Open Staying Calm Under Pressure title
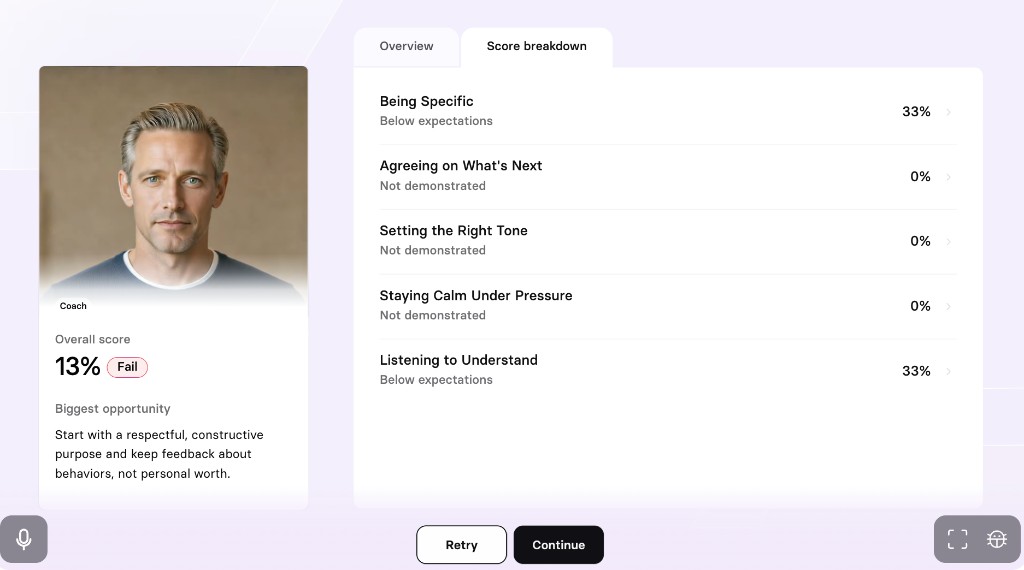The height and width of the screenshot is (570, 1024). click(475, 295)
